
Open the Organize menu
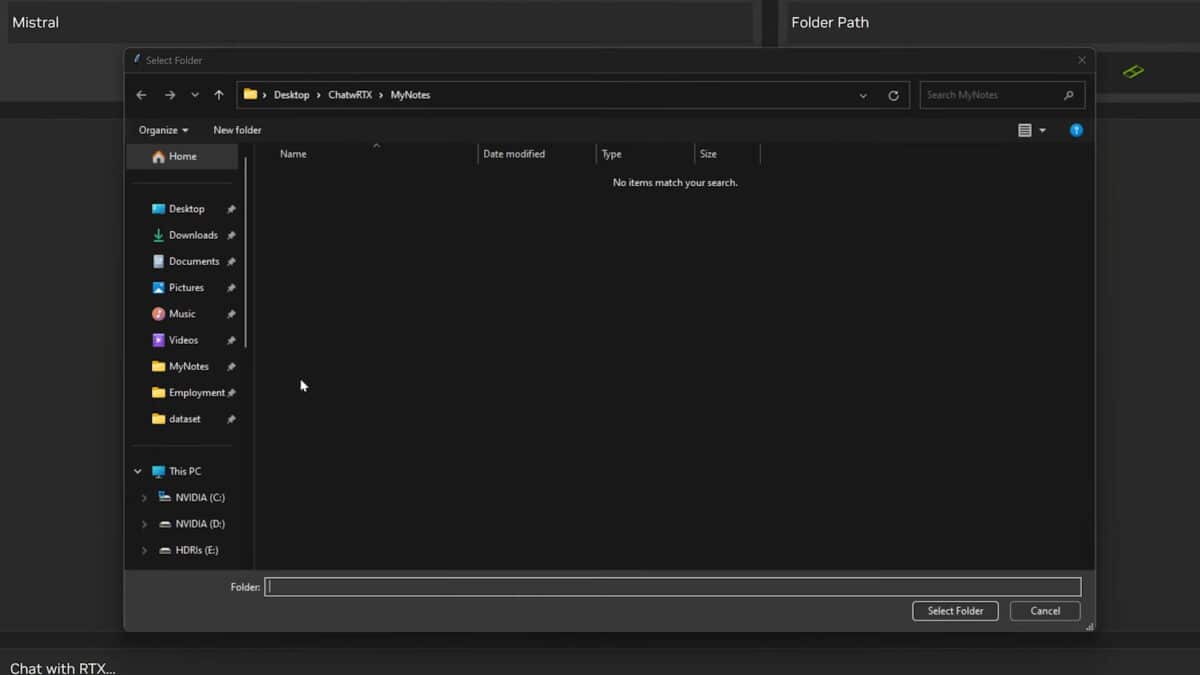(163, 130)
